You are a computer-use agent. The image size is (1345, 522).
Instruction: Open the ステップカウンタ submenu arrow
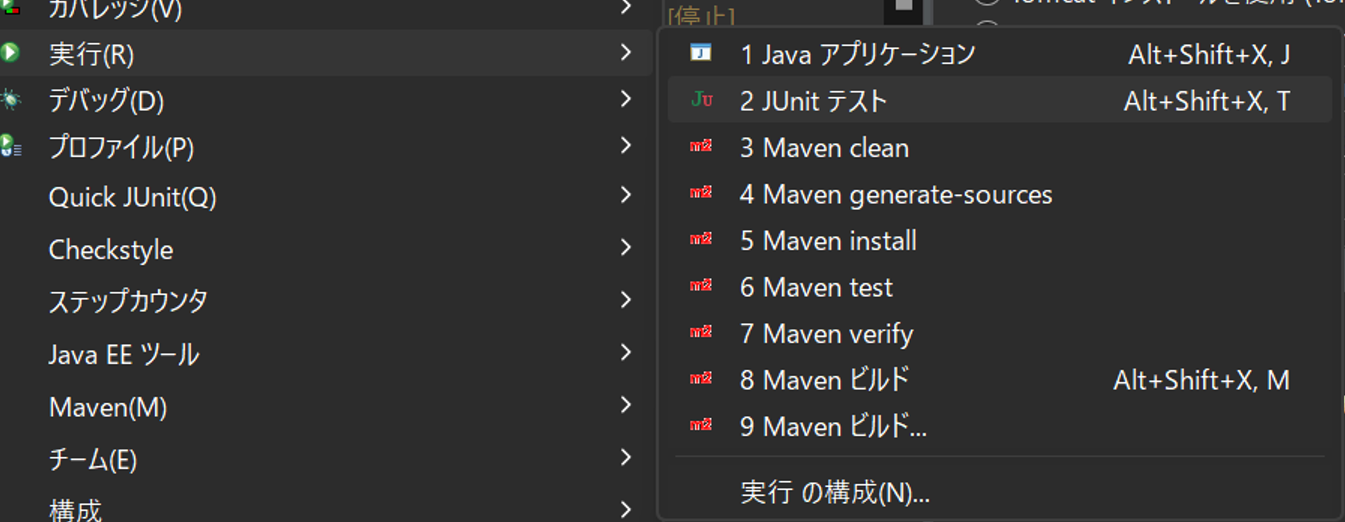coord(626,300)
